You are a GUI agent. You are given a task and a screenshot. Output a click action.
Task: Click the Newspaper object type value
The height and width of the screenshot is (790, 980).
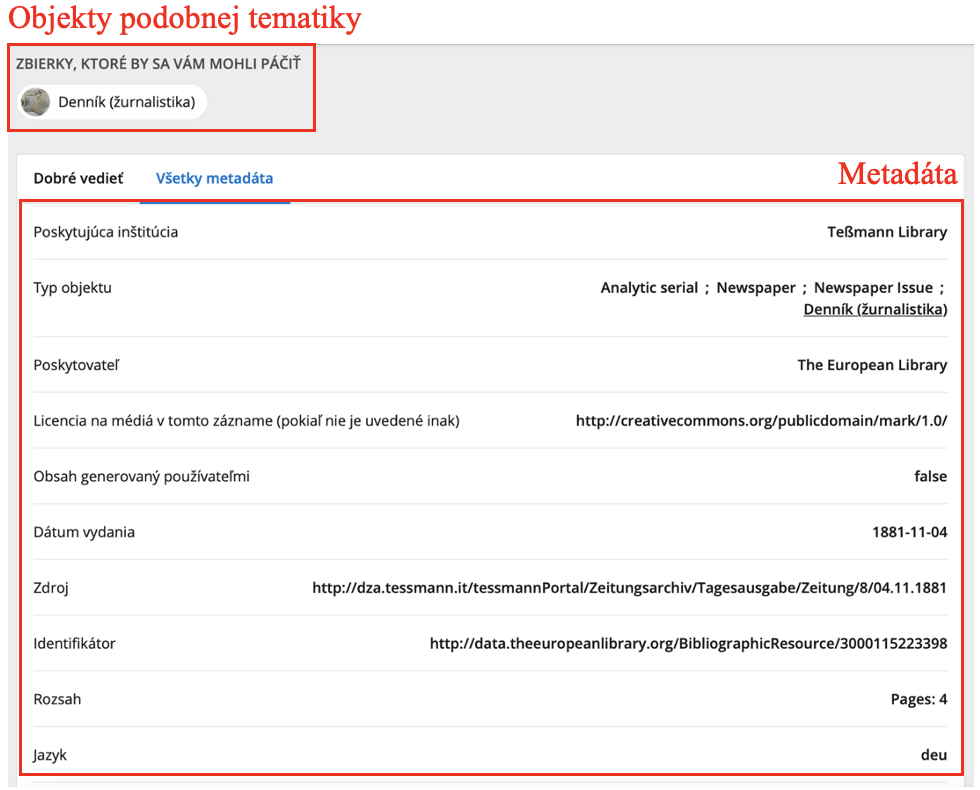pyautogui.click(x=756, y=288)
